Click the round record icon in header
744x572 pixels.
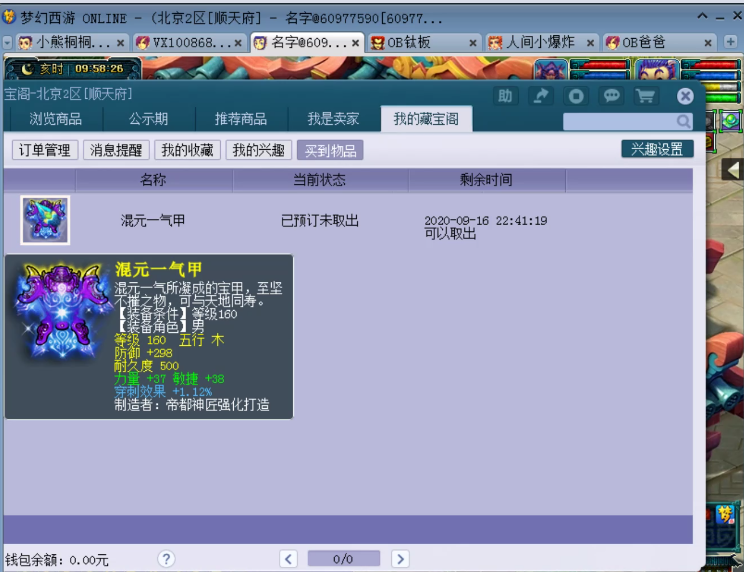tap(576, 96)
